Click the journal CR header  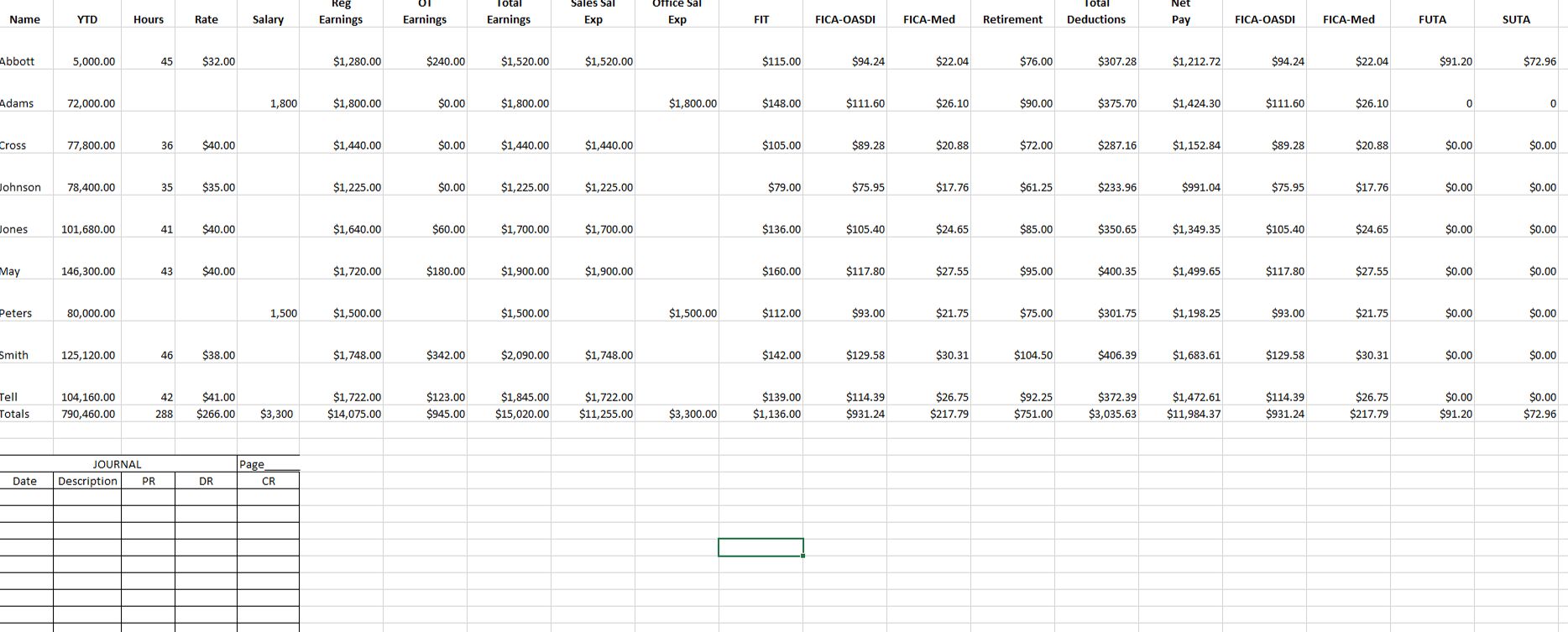269,481
